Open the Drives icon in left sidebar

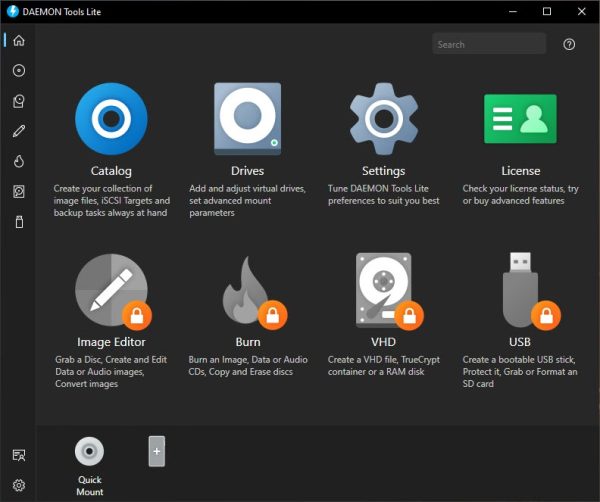tap(19, 101)
